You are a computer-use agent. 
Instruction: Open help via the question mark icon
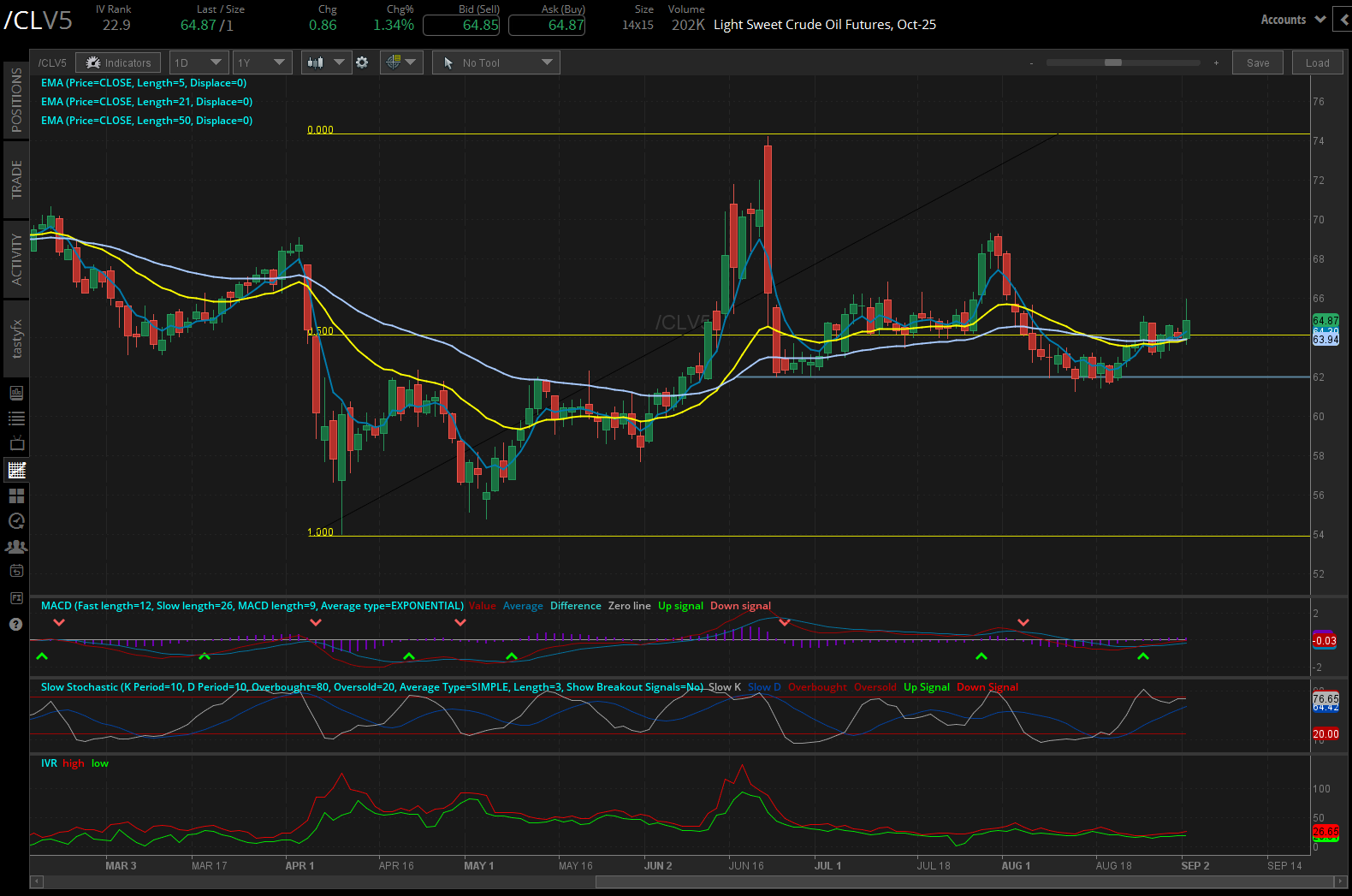(x=15, y=624)
